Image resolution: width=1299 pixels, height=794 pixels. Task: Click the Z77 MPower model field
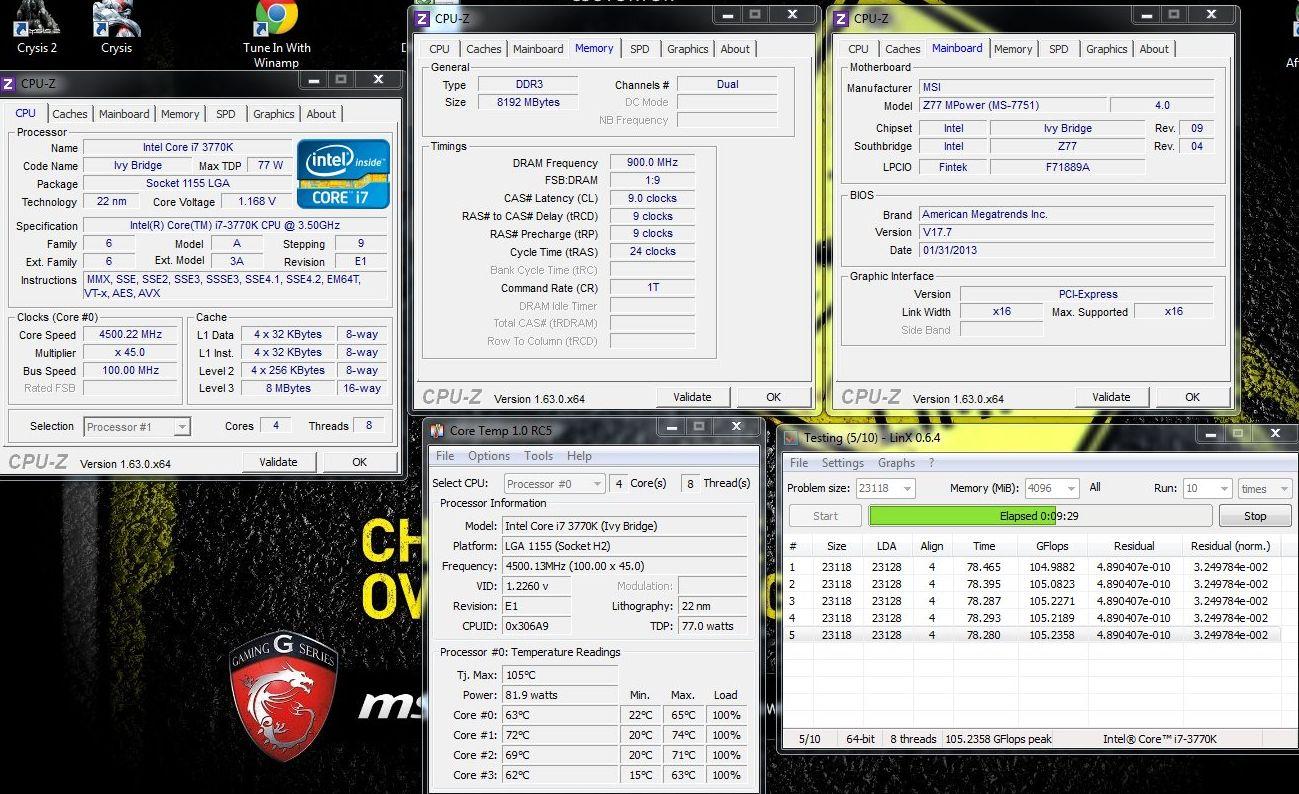click(1011, 106)
